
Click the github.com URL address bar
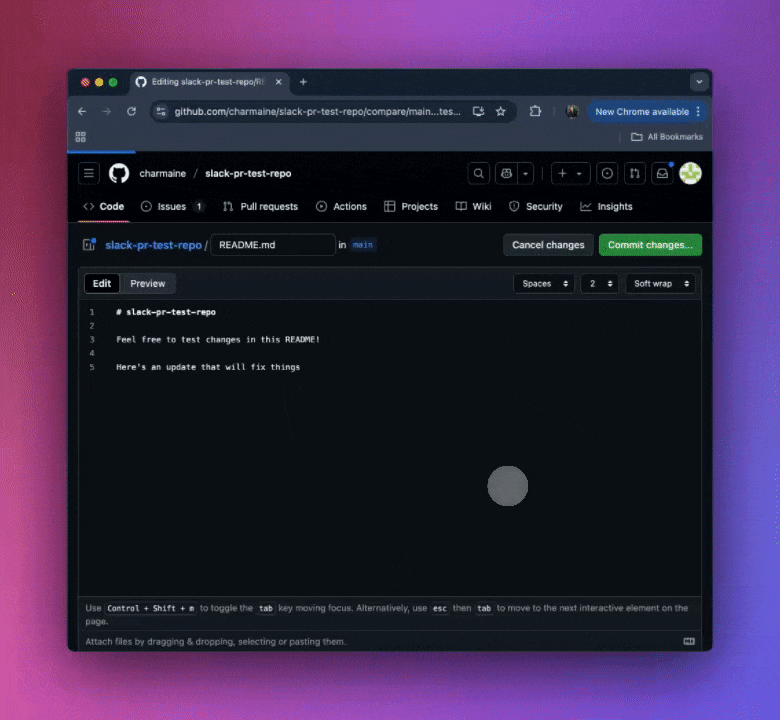(317, 111)
